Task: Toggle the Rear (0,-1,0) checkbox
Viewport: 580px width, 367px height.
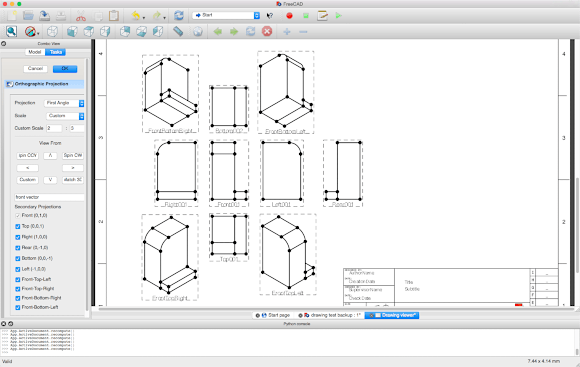Action: tap(17, 248)
